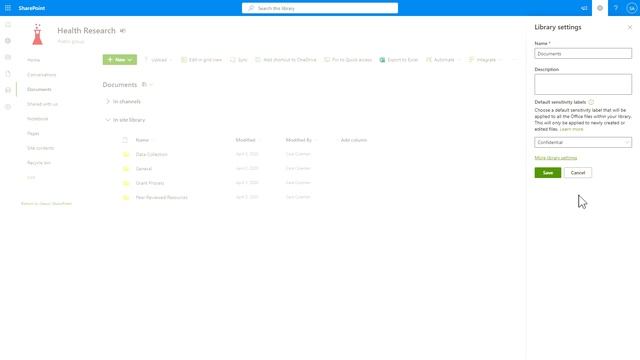
Task: Click the globe icon in app bar
Action: tap(8, 41)
